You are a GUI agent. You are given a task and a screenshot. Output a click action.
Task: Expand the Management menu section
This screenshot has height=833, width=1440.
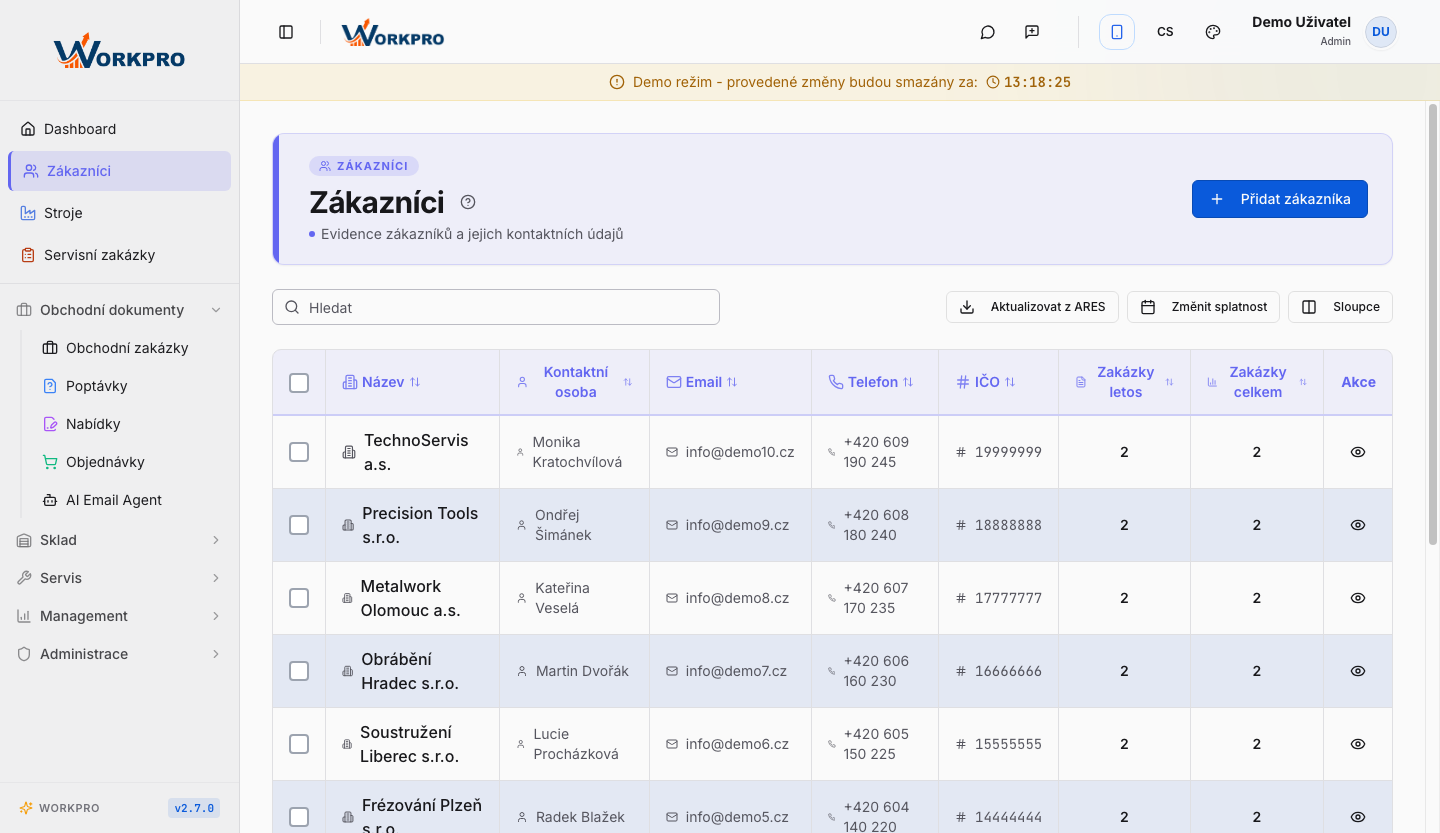[119, 616]
